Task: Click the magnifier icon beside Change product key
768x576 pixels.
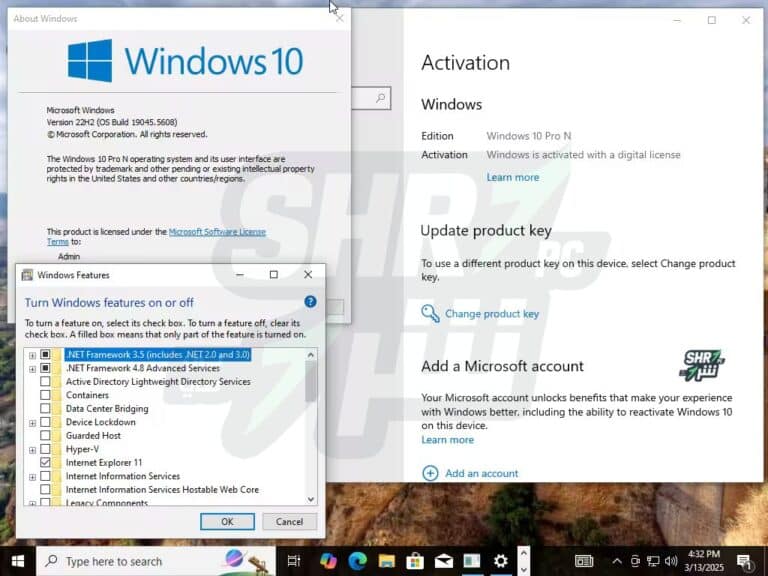Action: (430, 313)
